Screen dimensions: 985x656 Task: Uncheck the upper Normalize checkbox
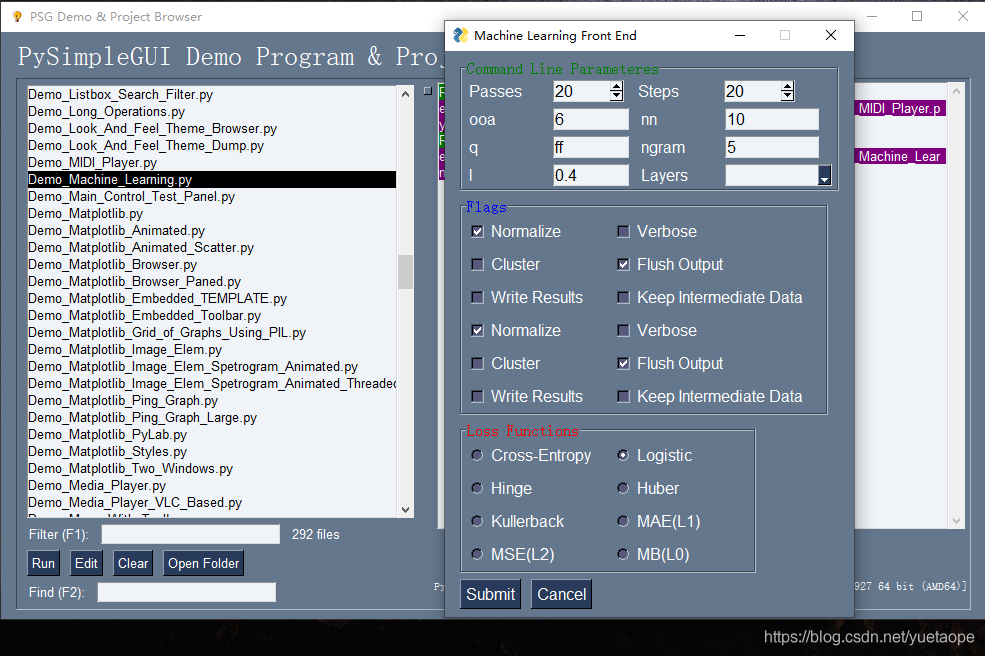[477, 231]
